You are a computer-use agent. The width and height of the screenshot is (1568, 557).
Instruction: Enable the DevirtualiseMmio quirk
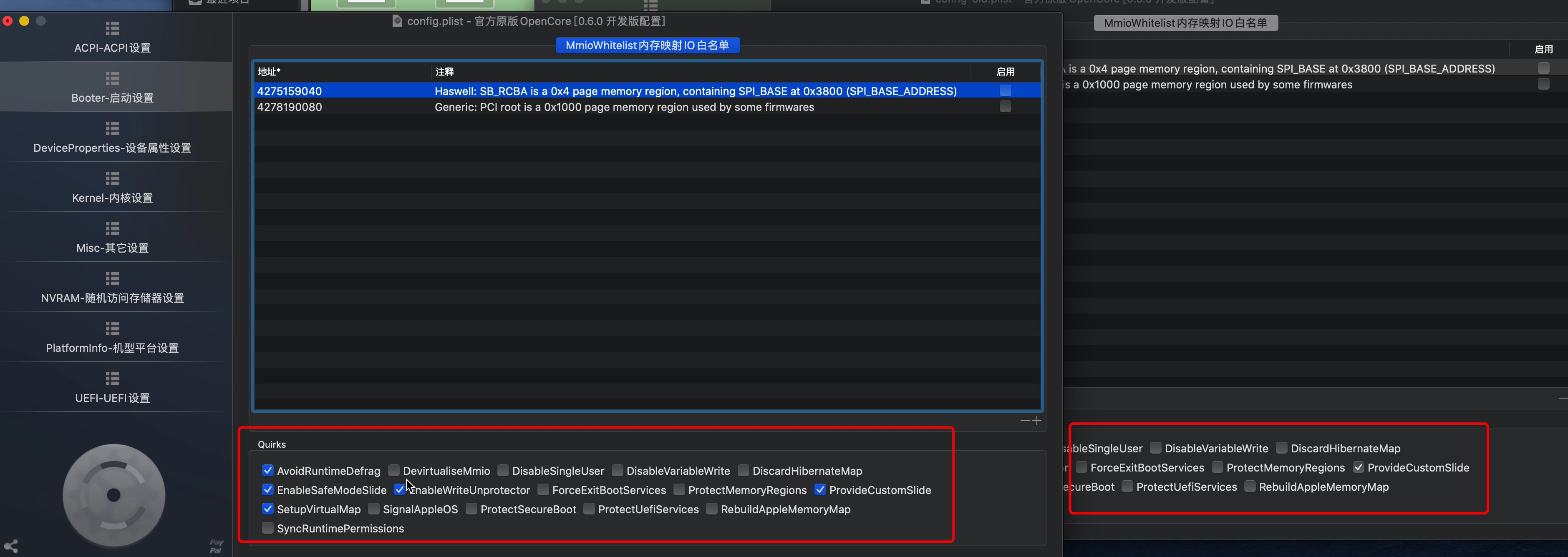pyautogui.click(x=394, y=470)
